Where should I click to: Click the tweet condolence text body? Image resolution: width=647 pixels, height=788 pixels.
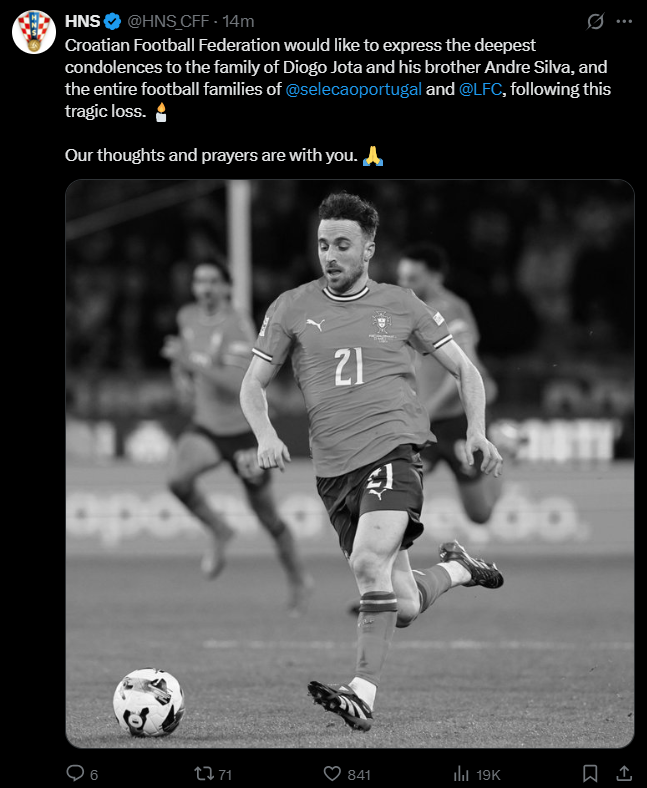tap(338, 100)
